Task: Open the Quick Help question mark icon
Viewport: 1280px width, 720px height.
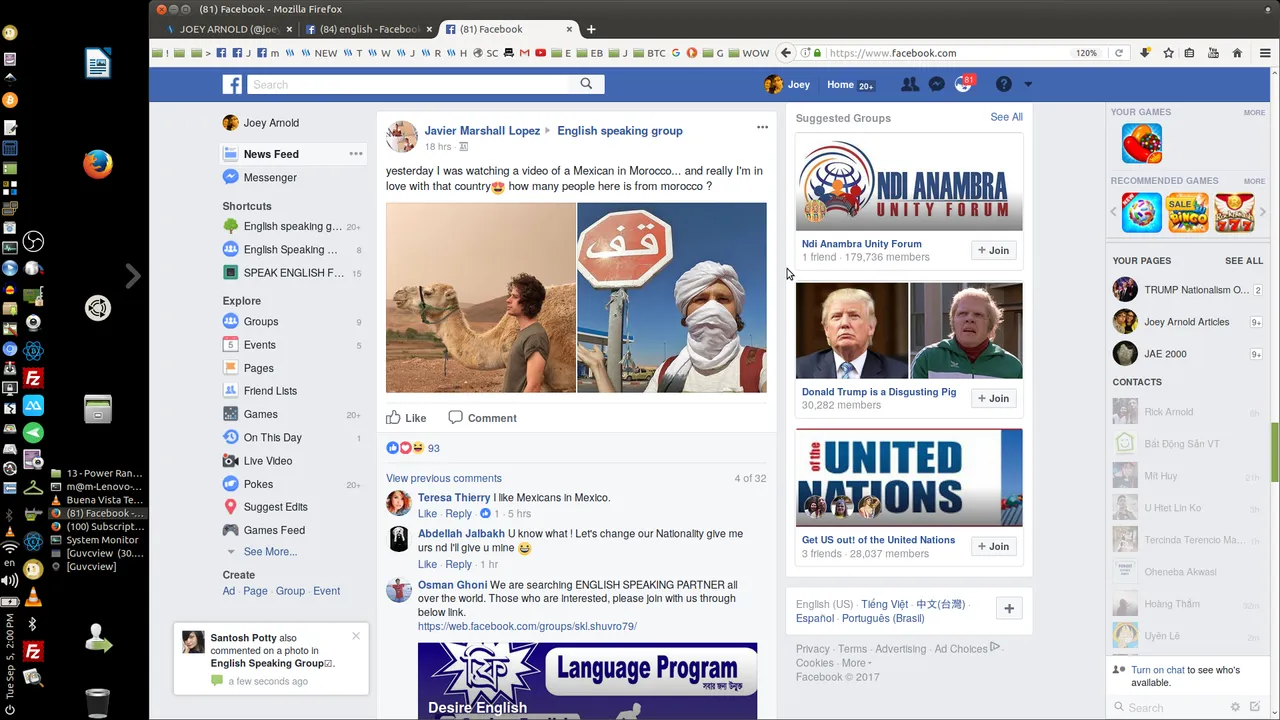Action: pyautogui.click(x=1003, y=85)
